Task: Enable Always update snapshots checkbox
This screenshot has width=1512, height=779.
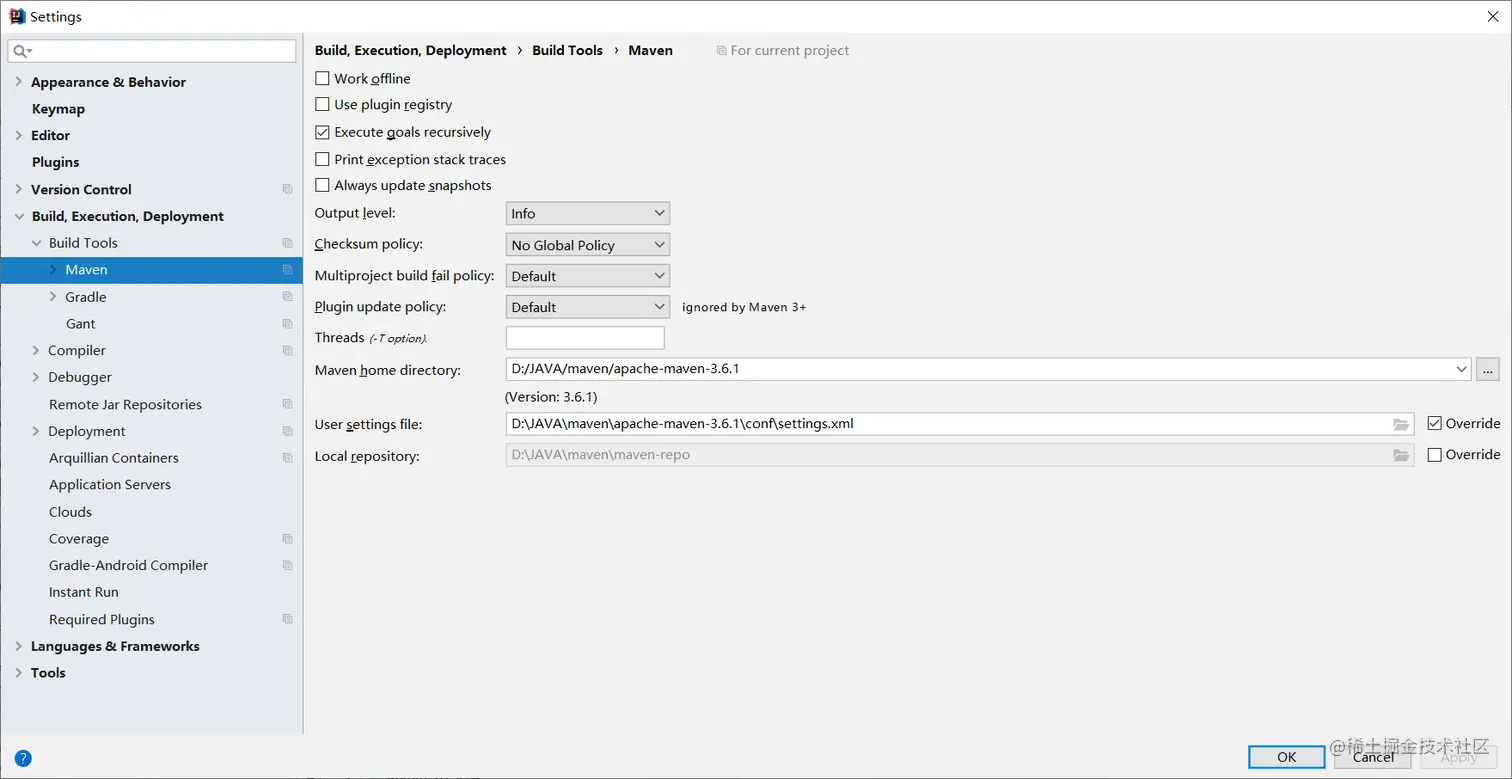Action: point(322,185)
